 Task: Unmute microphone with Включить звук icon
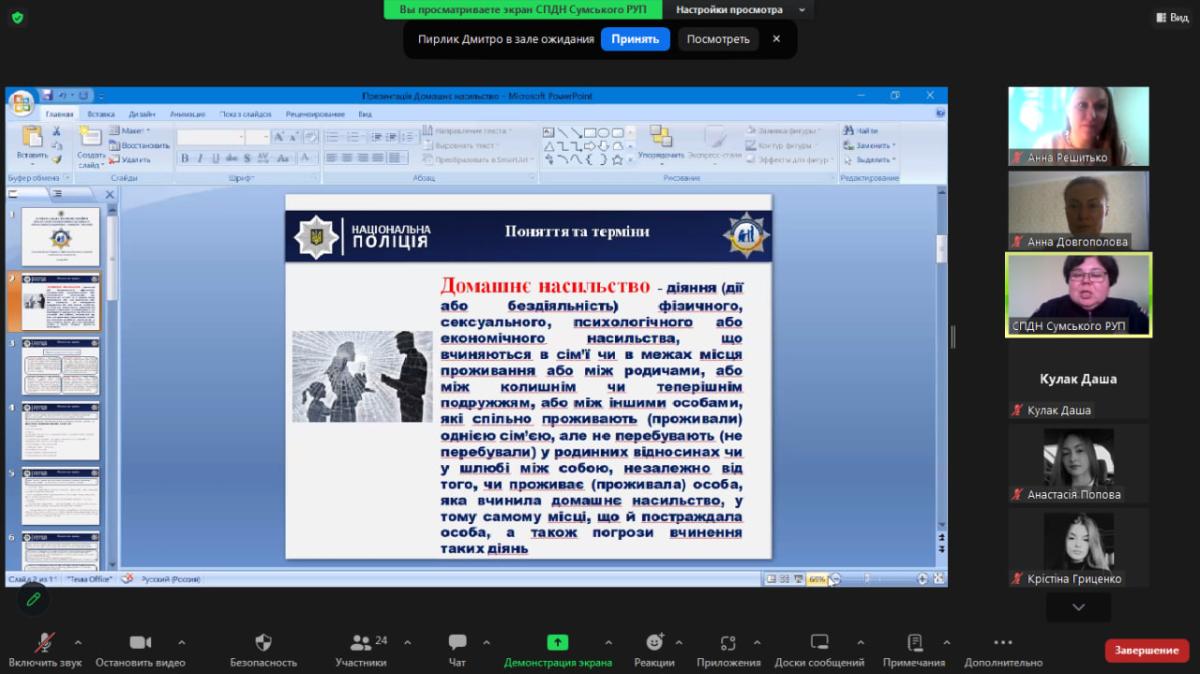click(x=44, y=643)
